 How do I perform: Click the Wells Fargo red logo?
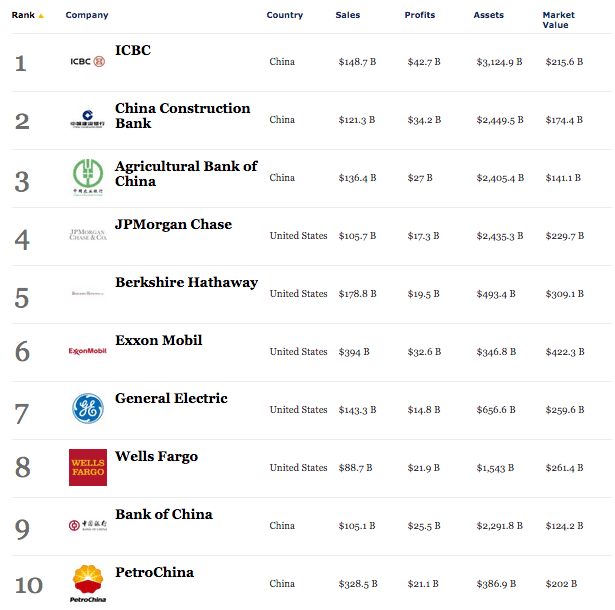[87, 467]
